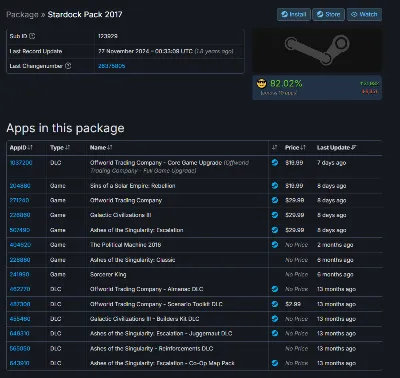Open AppID link for Sins of a Solar Empire
The image size is (400, 378).
[20, 186]
